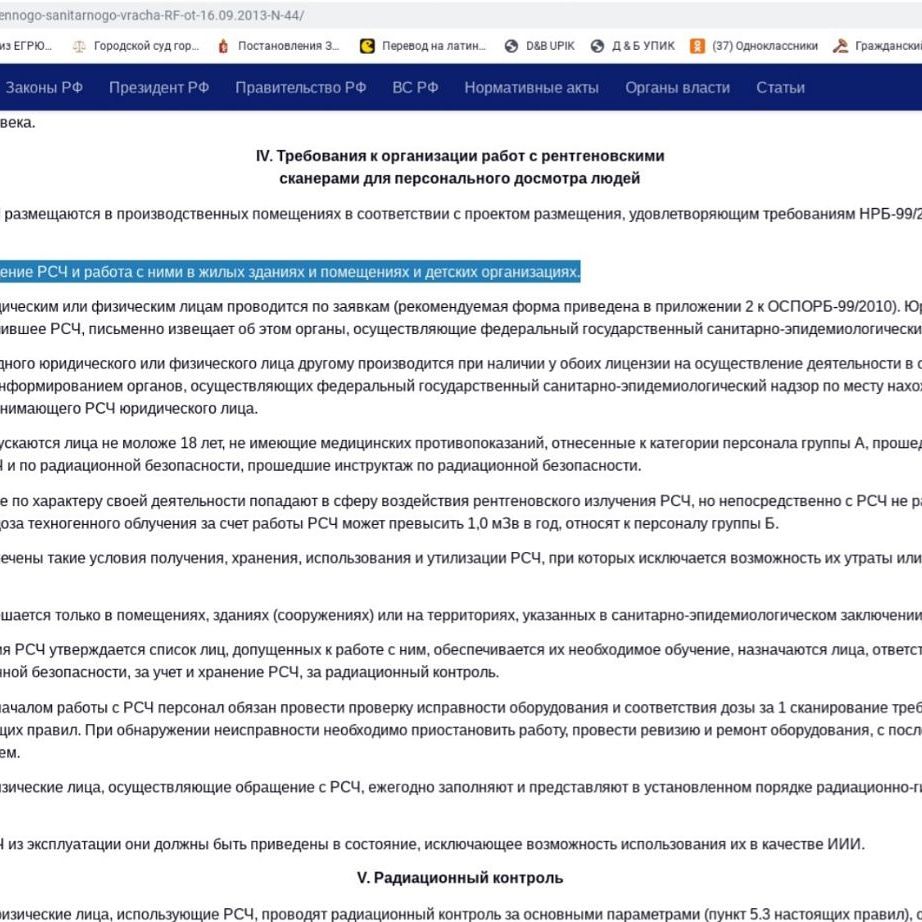
Task: Click the line about 'информированием органов' and санитарно-эпидемиологический надзор
Action: [x=461, y=386]
